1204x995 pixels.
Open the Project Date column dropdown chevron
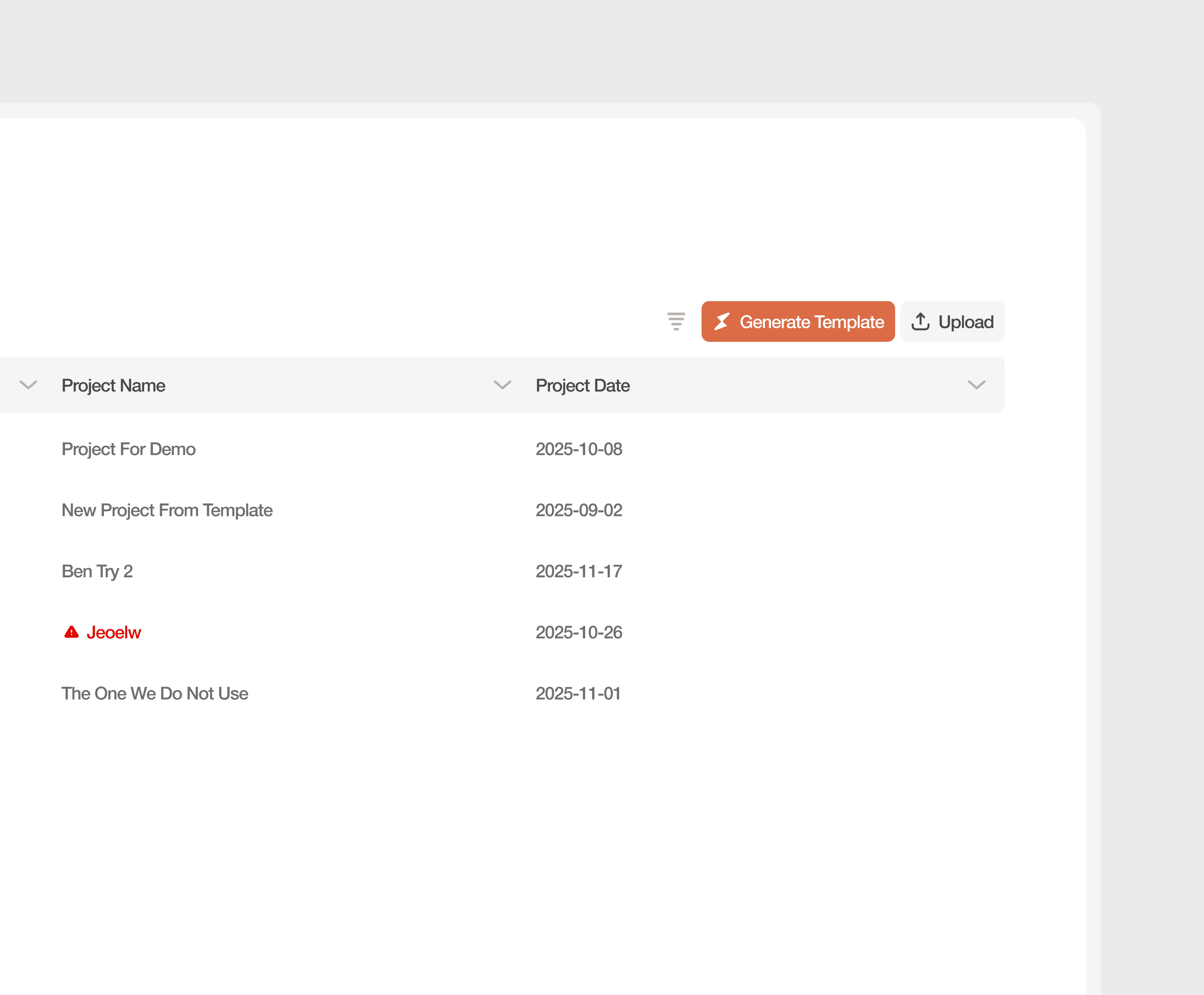click(x=976, y=385)
